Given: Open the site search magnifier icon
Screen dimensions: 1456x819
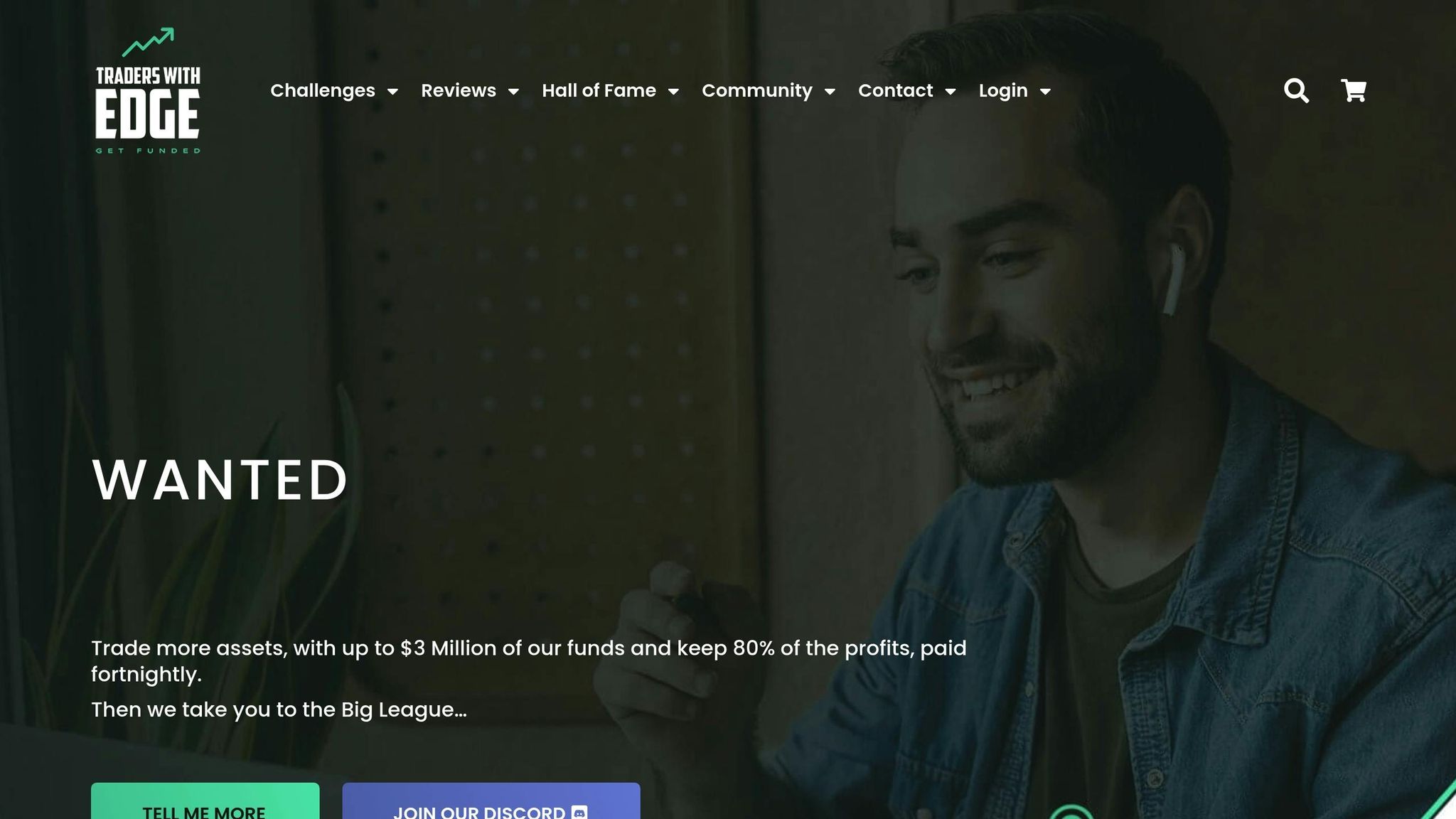Looking at the screenshot, I should point(1296,90).
